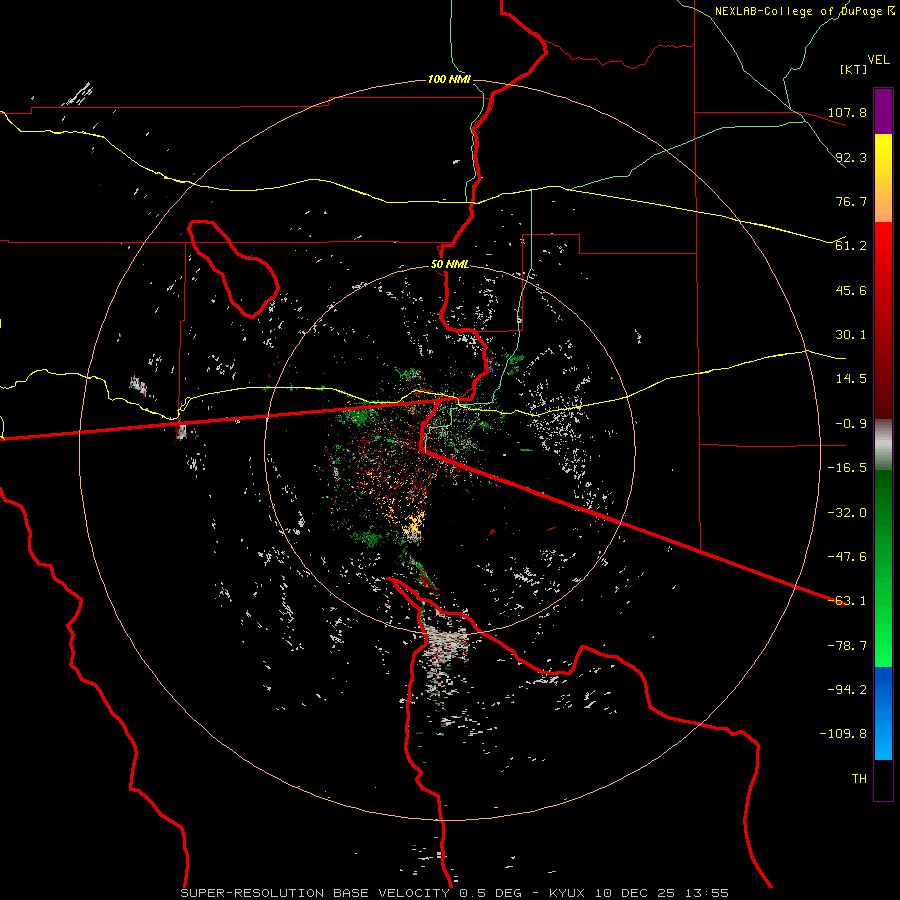Select the VEL legend title
Screen dimensions: 900x900
click(878, 60)
